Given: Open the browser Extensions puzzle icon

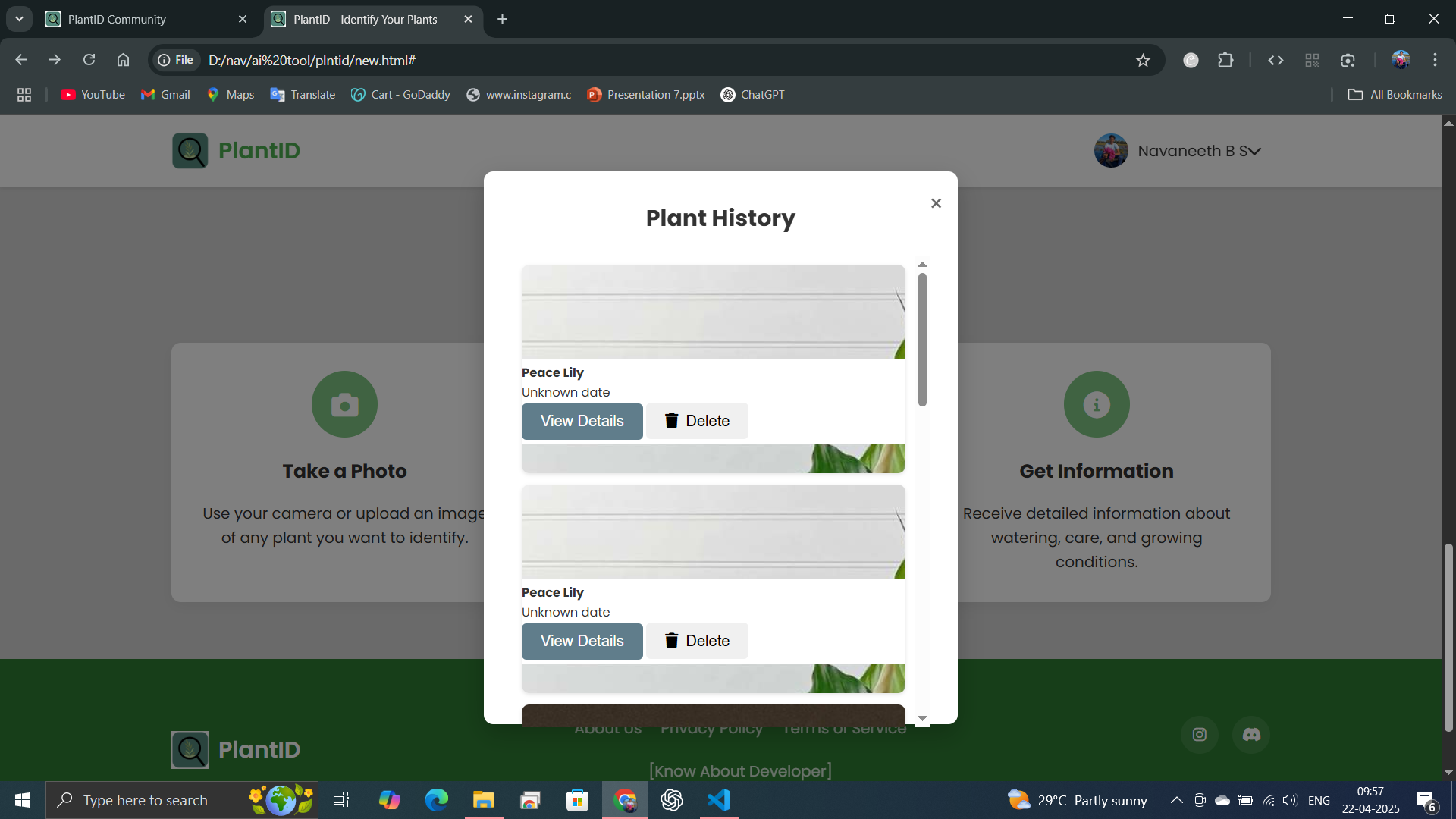Looking at the screenshot, I should [x=1225, y=60].
